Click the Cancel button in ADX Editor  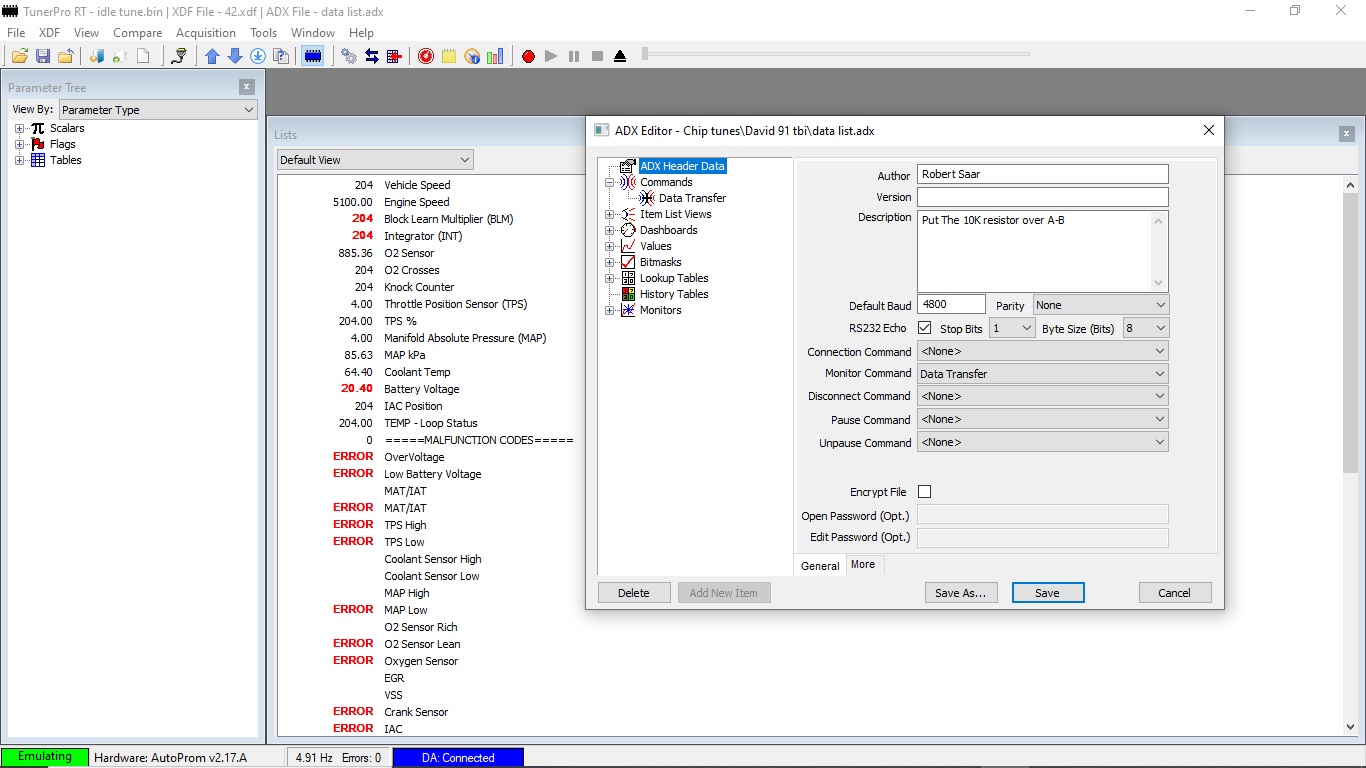click(x=1174, y=593)
